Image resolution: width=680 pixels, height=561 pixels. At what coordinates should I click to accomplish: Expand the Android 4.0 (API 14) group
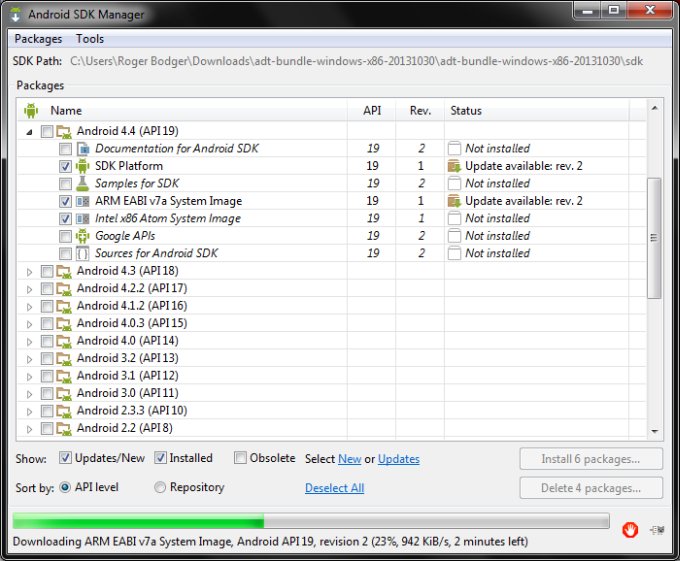[x=29, y=342]
